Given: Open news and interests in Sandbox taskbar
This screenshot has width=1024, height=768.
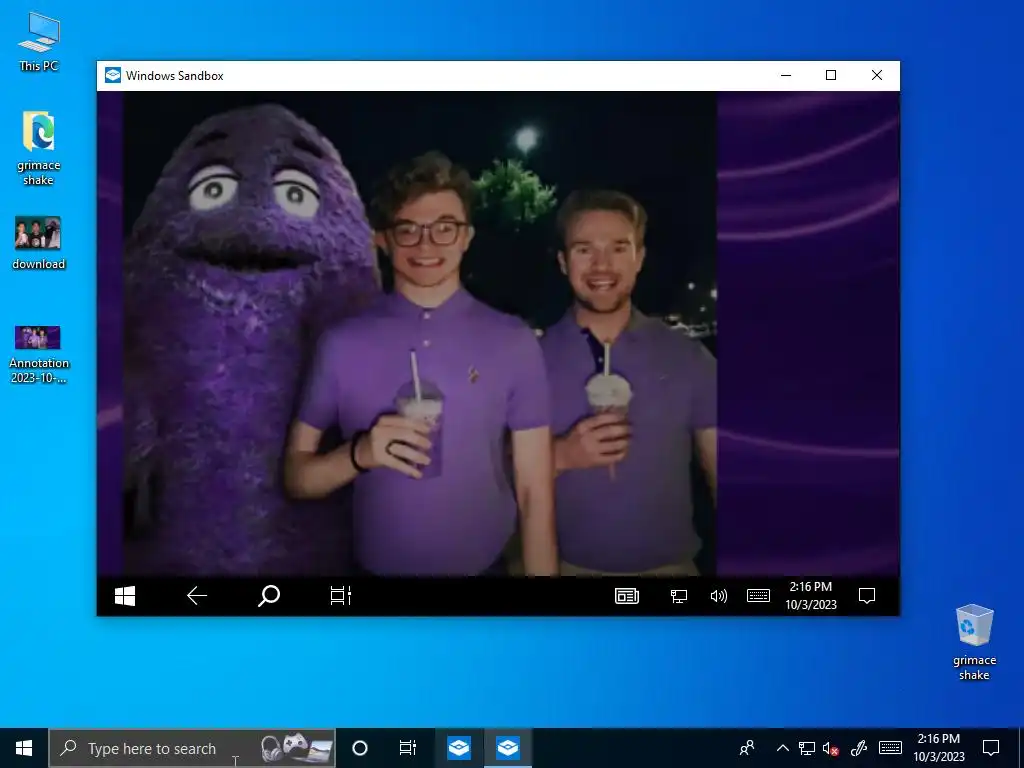Looking at the screenshot, I should (627, 596).
